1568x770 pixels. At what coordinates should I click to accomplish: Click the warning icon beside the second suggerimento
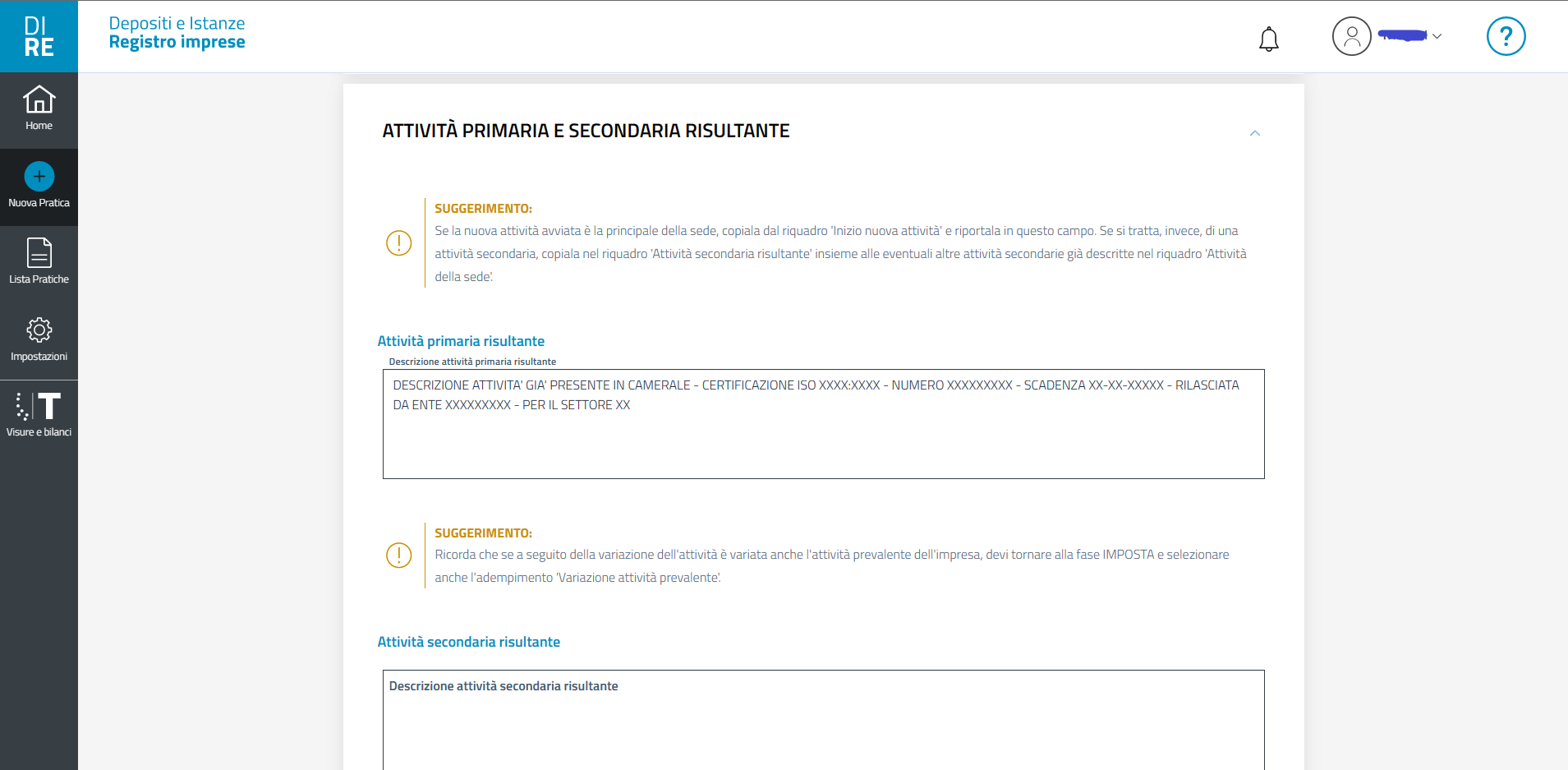point(398,556)
